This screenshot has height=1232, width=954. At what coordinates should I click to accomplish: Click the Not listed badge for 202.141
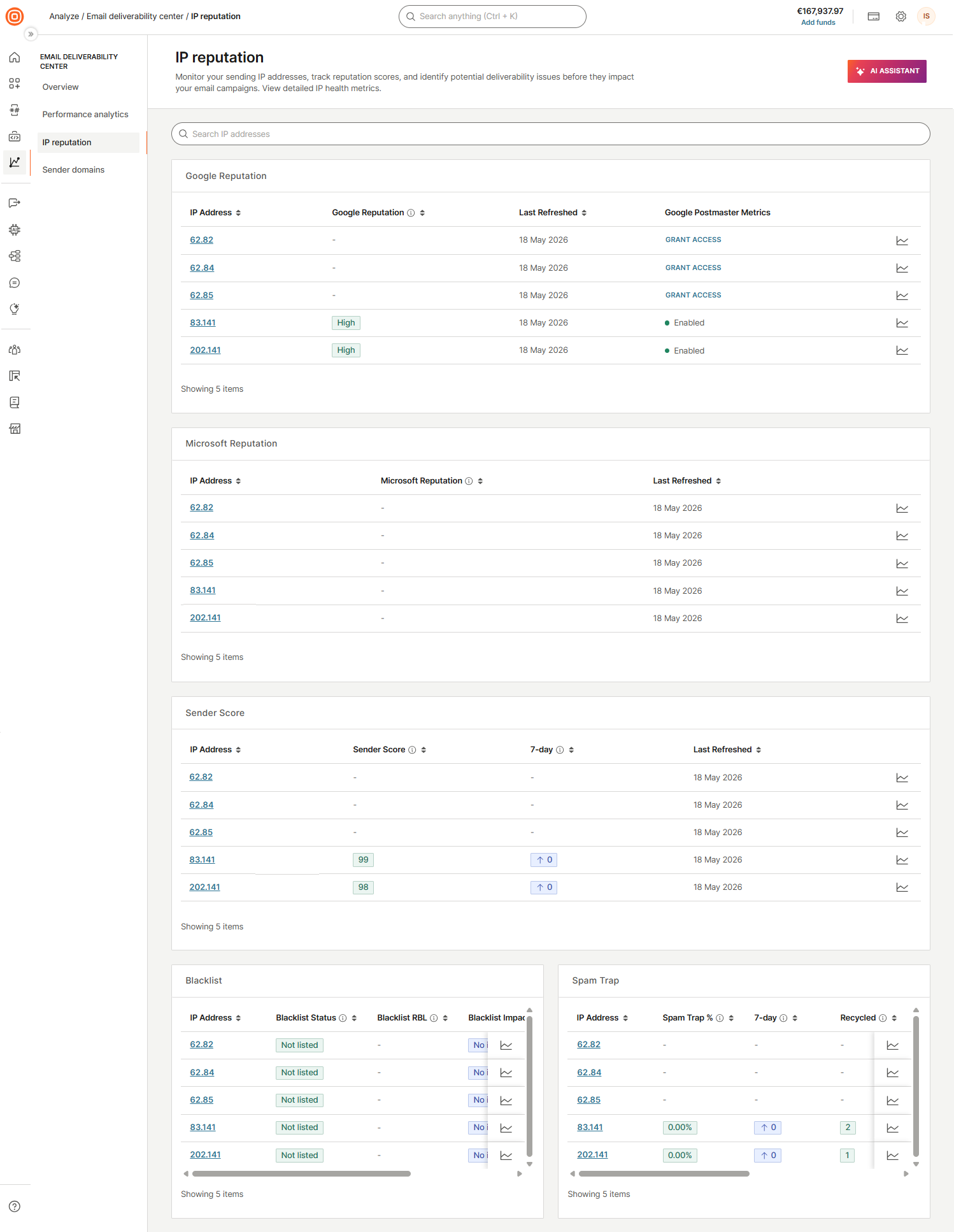tap(299, 1156)
